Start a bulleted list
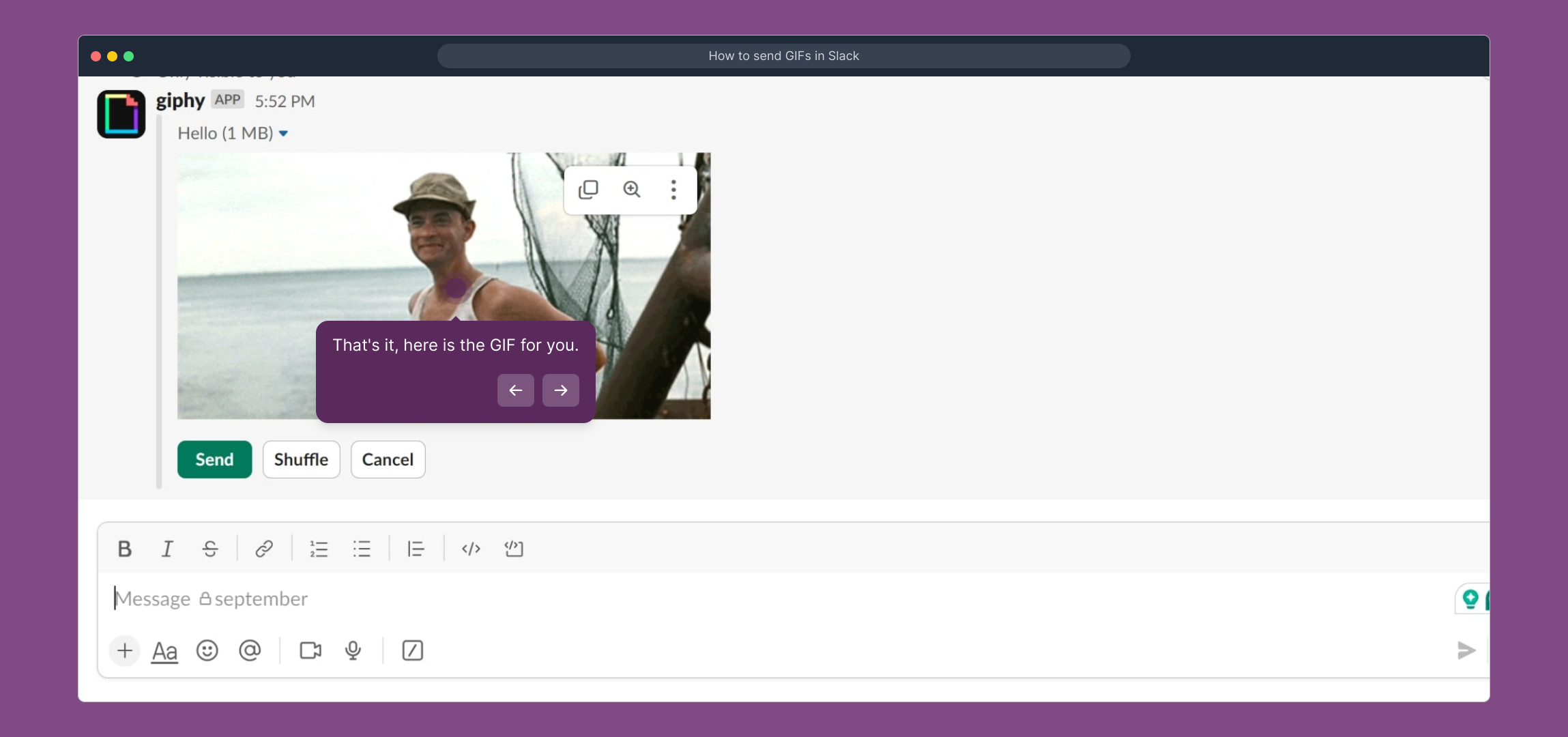 pos(362,549)
